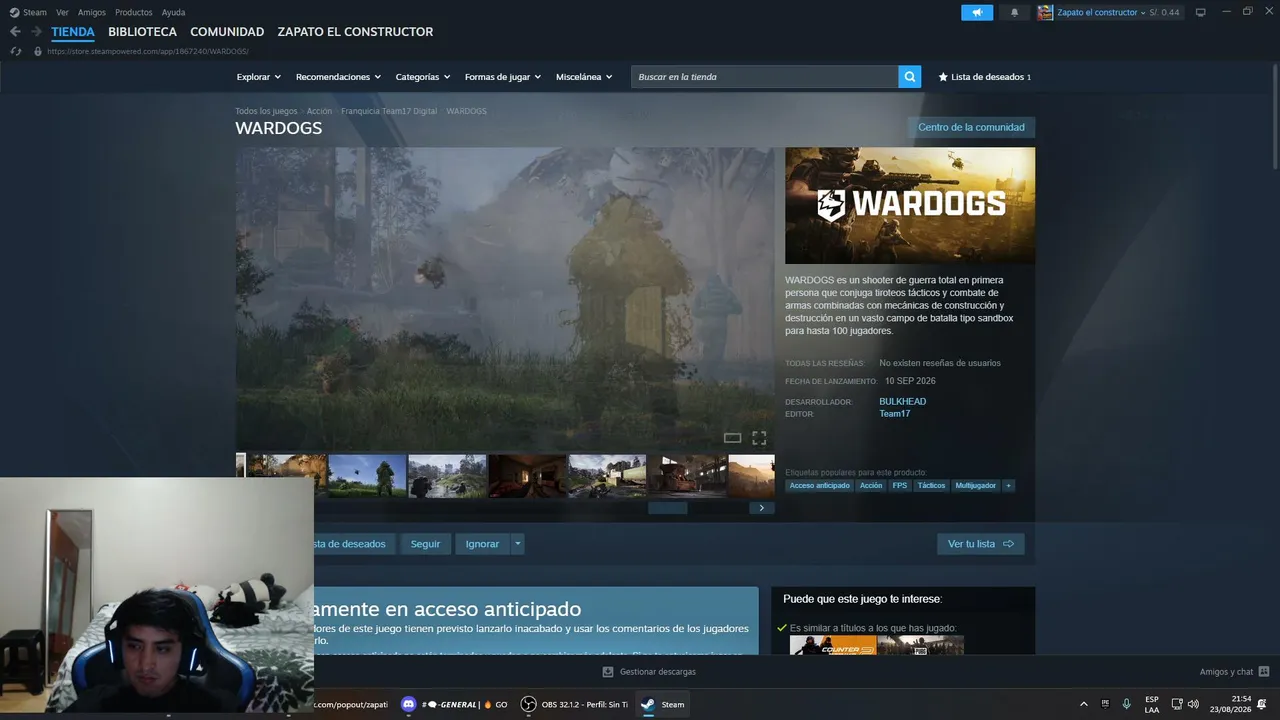Open the arrow dropdown next to Ignorar

pyautogui.click(x=517, y=544)
